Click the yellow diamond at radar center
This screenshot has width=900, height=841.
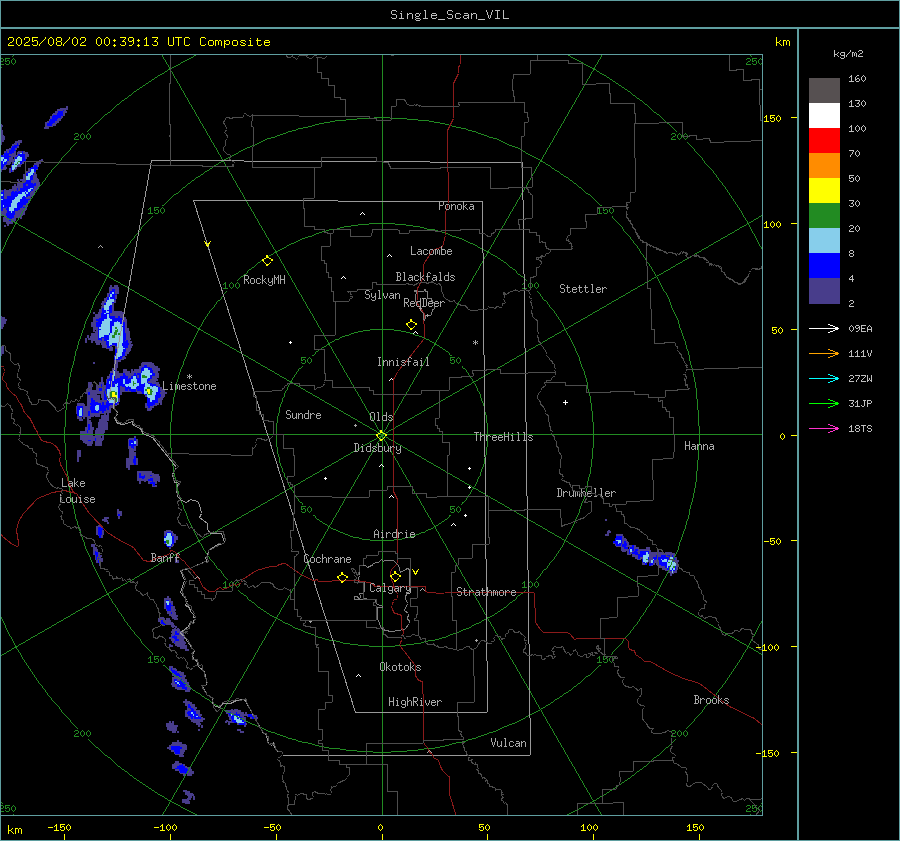[382, 435]
